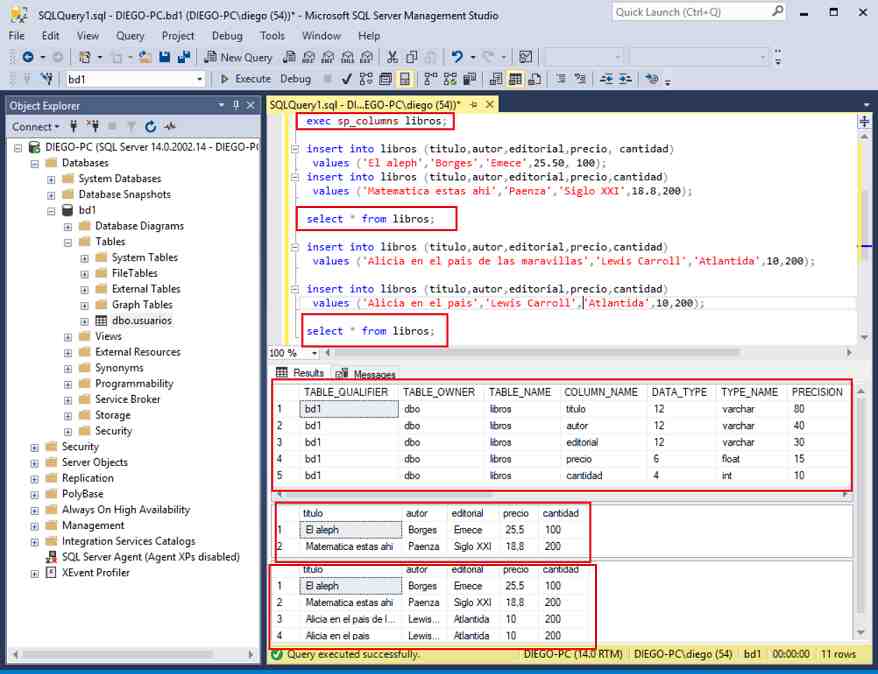Click the Undo icon
The image size is (878, 674).
[456, 57]
